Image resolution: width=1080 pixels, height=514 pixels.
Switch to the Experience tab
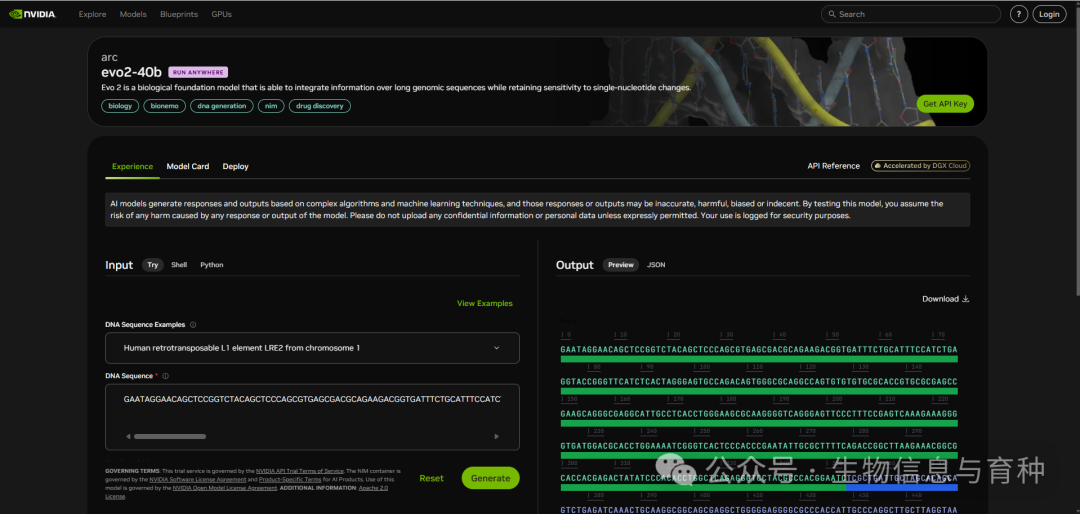tap(132, 166)
